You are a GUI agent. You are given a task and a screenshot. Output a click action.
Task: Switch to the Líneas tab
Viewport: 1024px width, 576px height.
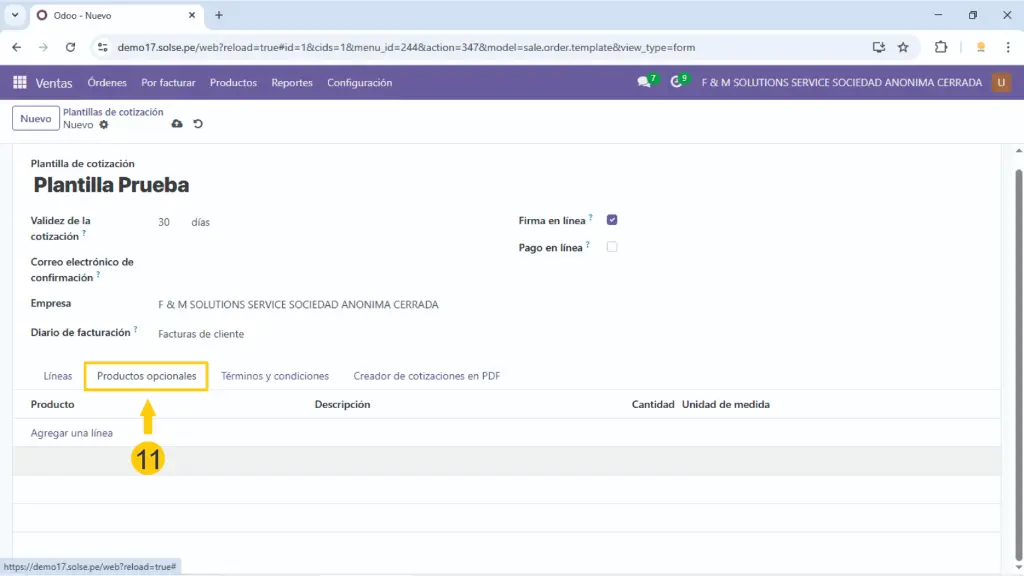click(x=58, y=376)
